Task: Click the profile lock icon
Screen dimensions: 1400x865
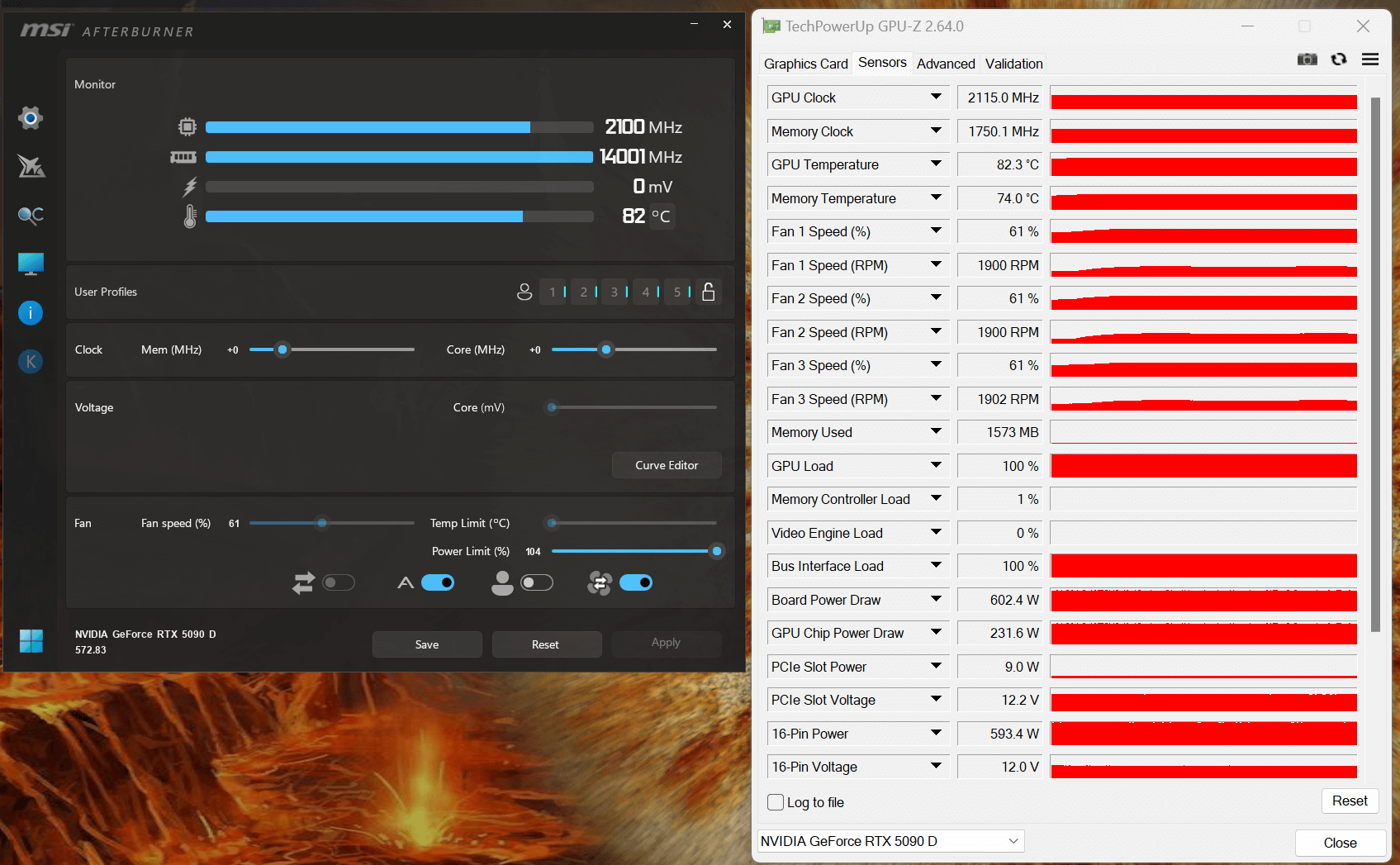Action: [708, 292]
